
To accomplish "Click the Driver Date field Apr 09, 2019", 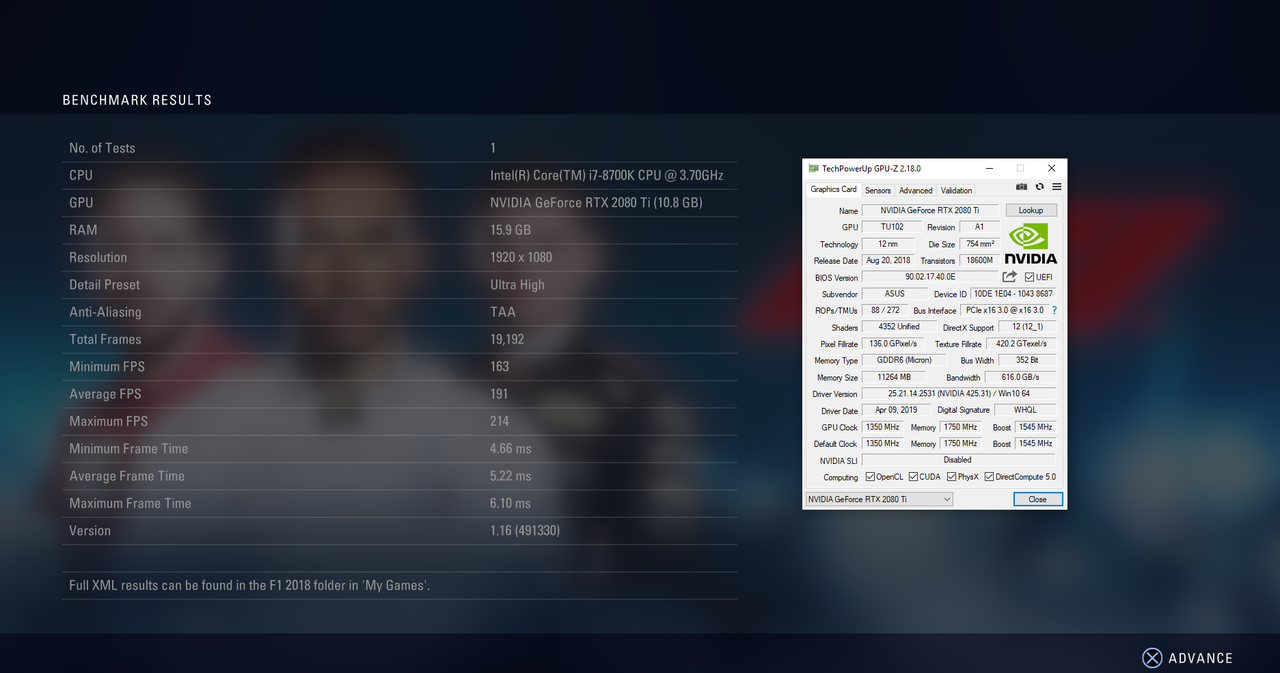I will coord(896,410).
